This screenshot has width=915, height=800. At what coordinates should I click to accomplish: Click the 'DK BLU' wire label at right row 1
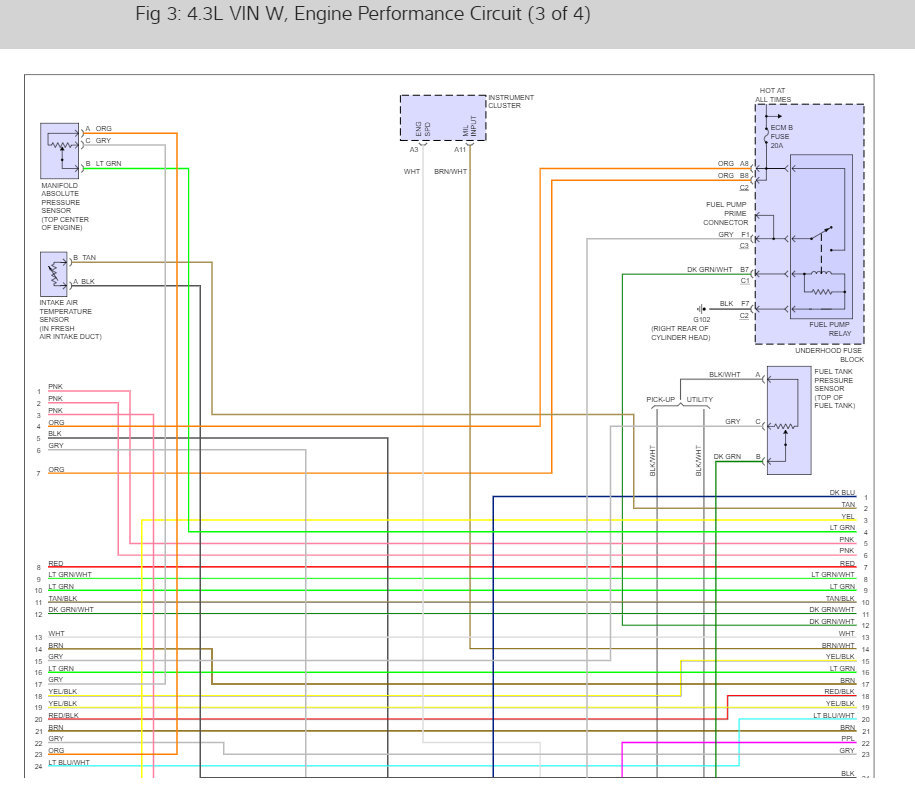842,492
